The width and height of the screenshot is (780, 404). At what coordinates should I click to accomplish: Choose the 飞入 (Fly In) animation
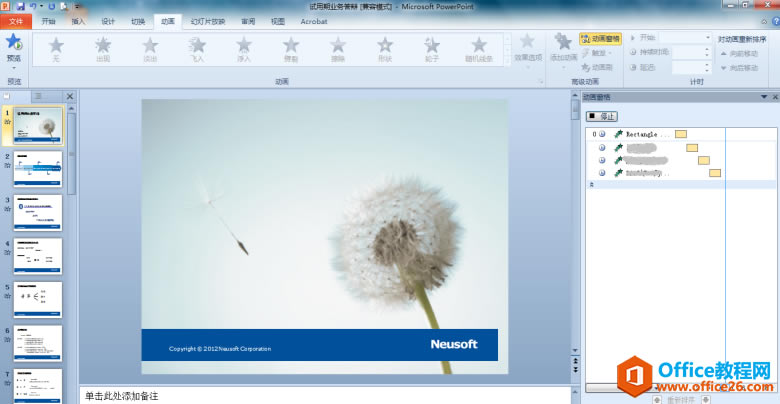click(197, 49)
